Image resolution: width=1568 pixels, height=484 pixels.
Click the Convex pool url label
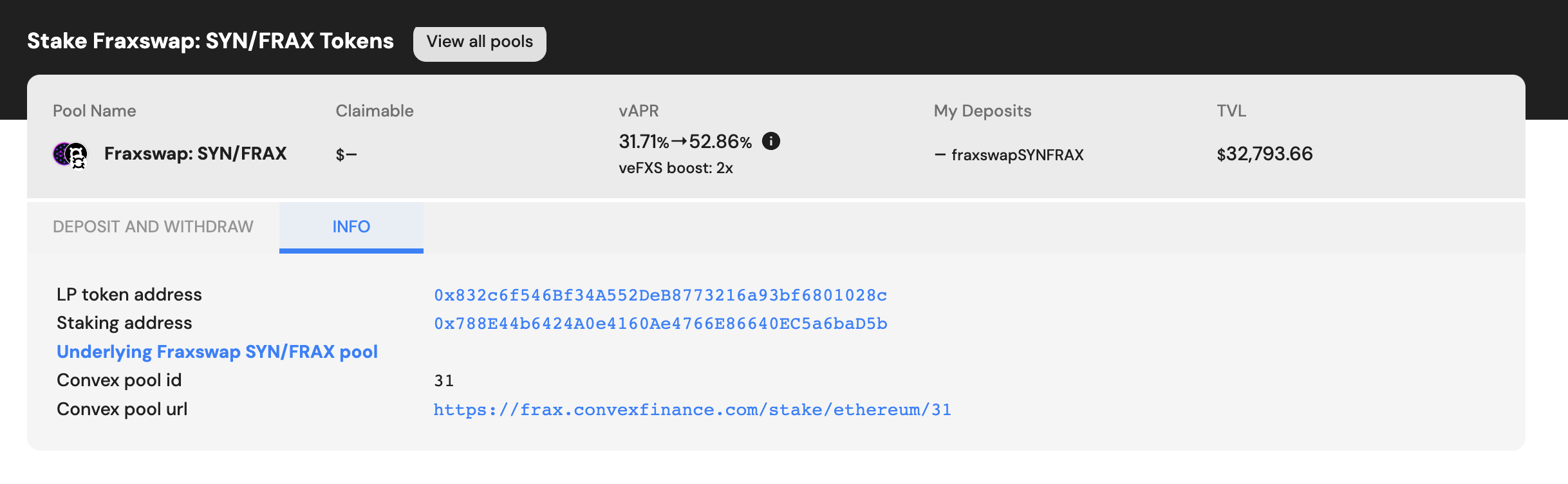[122, 409]
